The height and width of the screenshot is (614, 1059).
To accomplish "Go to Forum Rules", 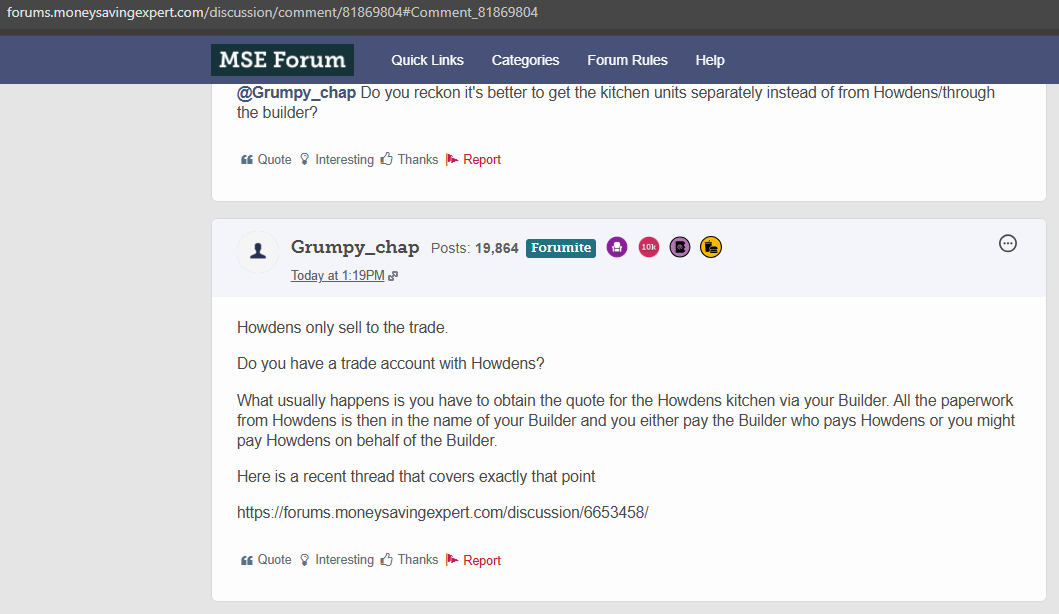I will coord(627,60).
